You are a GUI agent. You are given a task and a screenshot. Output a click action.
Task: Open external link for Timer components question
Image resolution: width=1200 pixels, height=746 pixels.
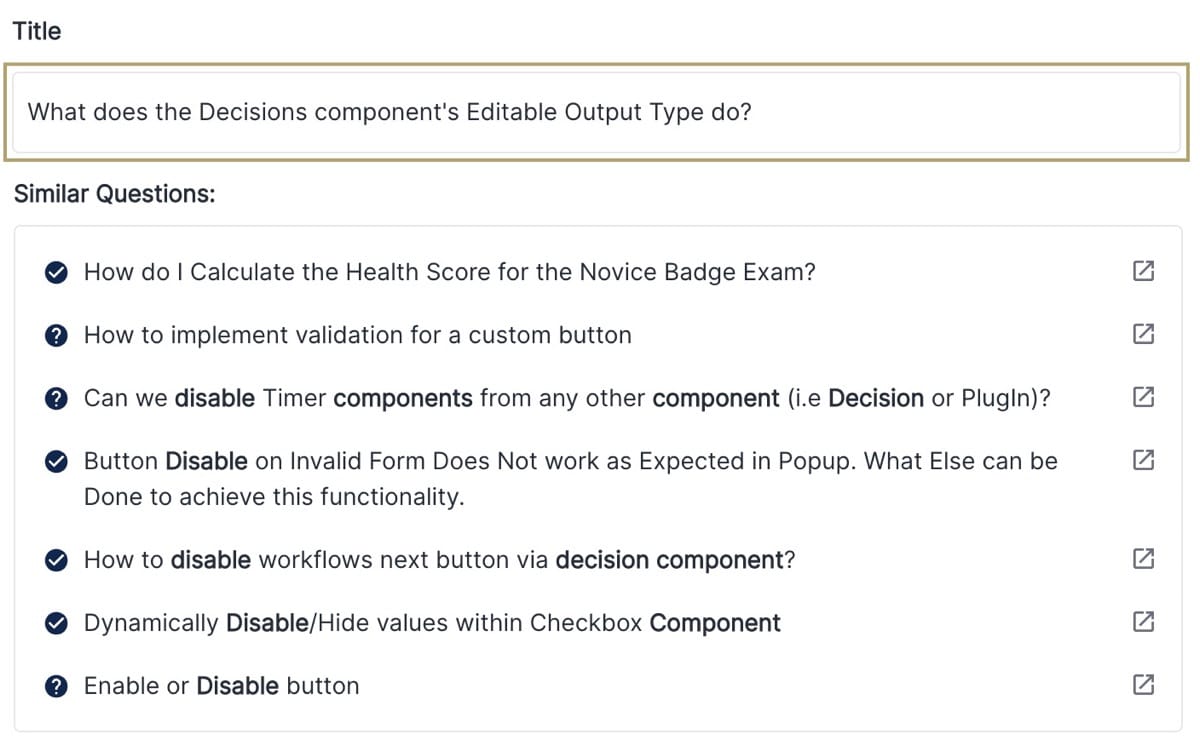[x=1143, y=398]
